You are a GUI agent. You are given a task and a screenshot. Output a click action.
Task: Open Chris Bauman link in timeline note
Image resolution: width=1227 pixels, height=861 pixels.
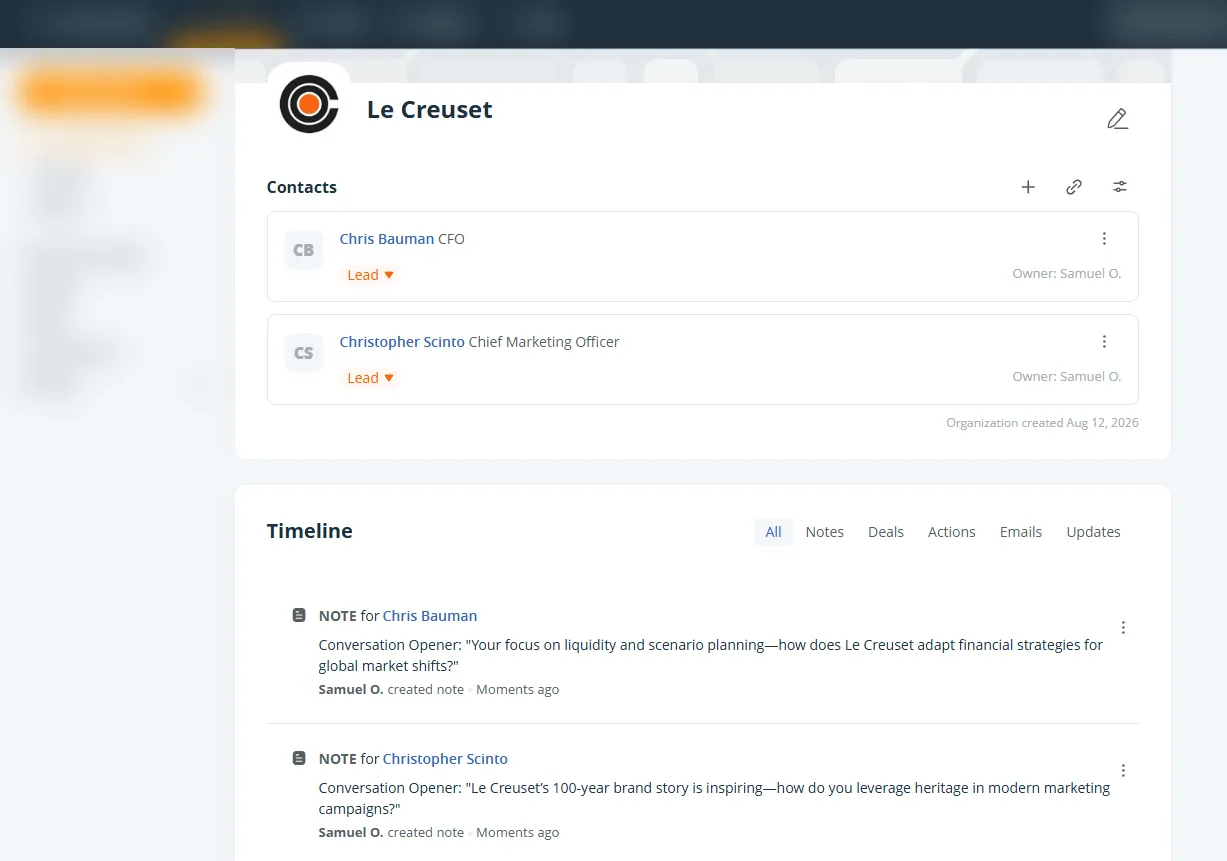(430, 616)
